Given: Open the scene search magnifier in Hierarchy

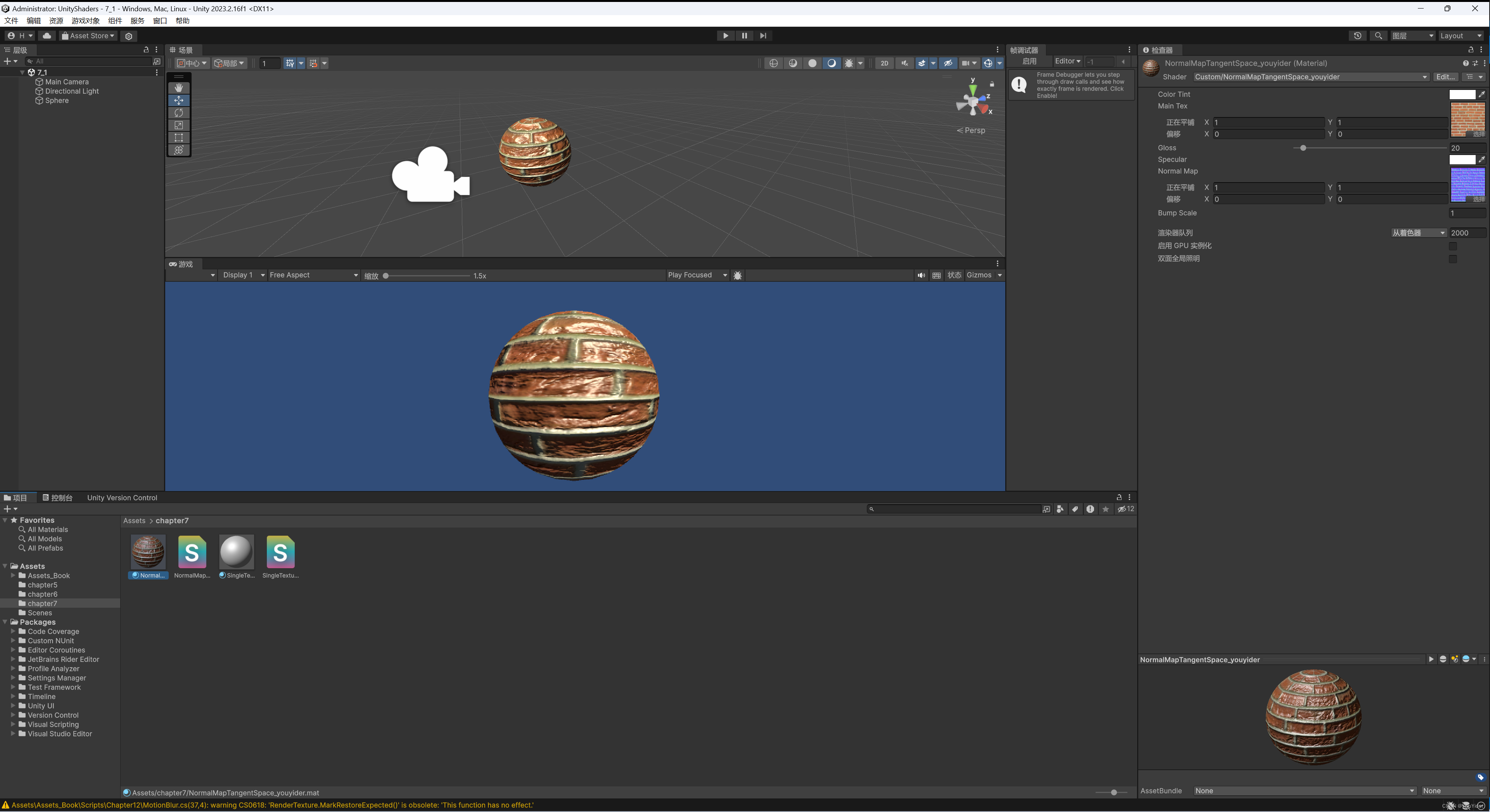Looking at the screenshot, I should point(30,61).
